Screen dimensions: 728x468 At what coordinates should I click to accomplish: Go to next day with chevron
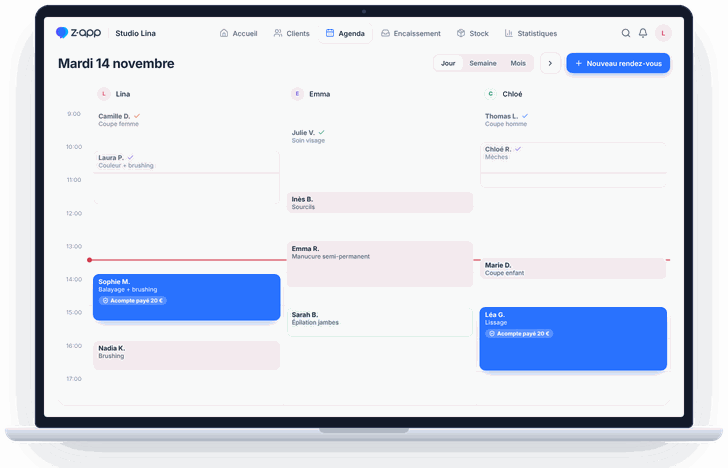[x=550, y=63]
